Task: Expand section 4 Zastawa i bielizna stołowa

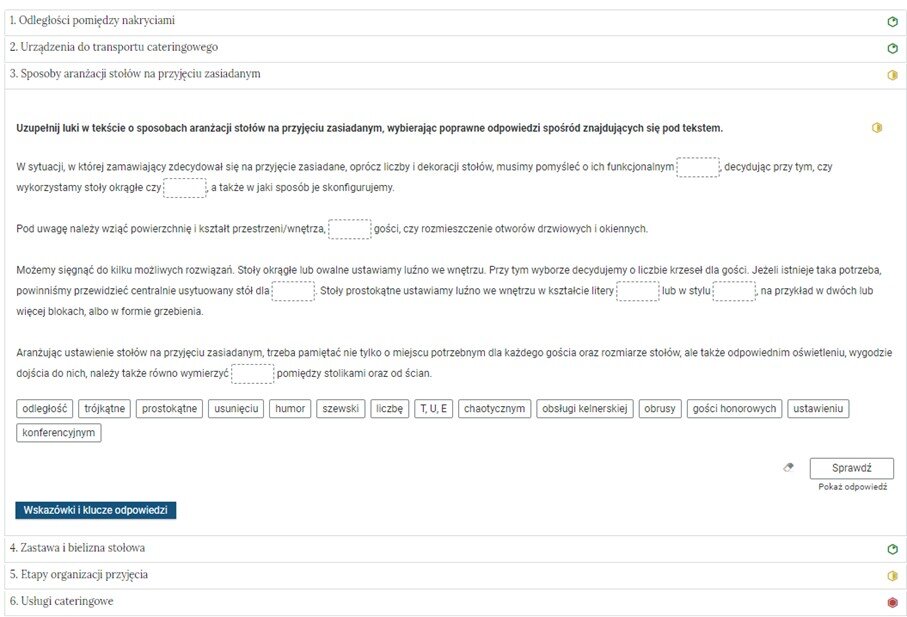Action: 77,548
